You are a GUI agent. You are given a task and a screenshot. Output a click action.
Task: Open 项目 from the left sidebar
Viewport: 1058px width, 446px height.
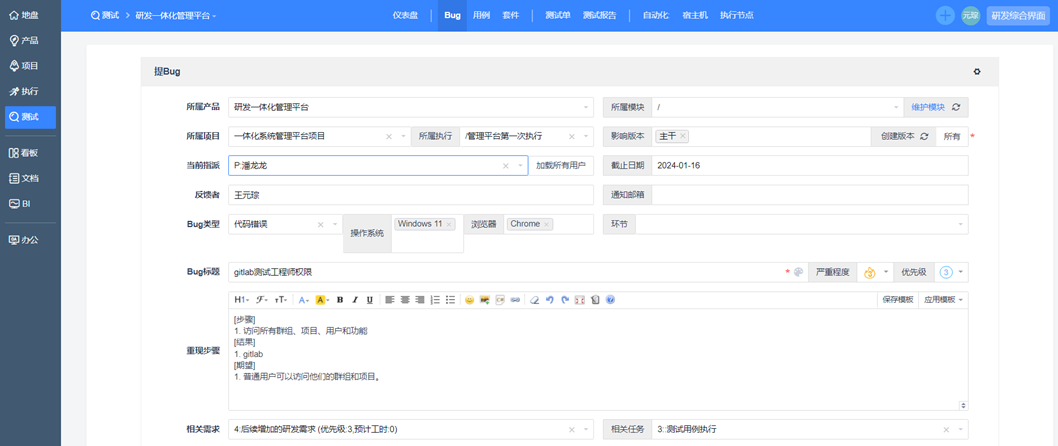[x=24, y=66]
